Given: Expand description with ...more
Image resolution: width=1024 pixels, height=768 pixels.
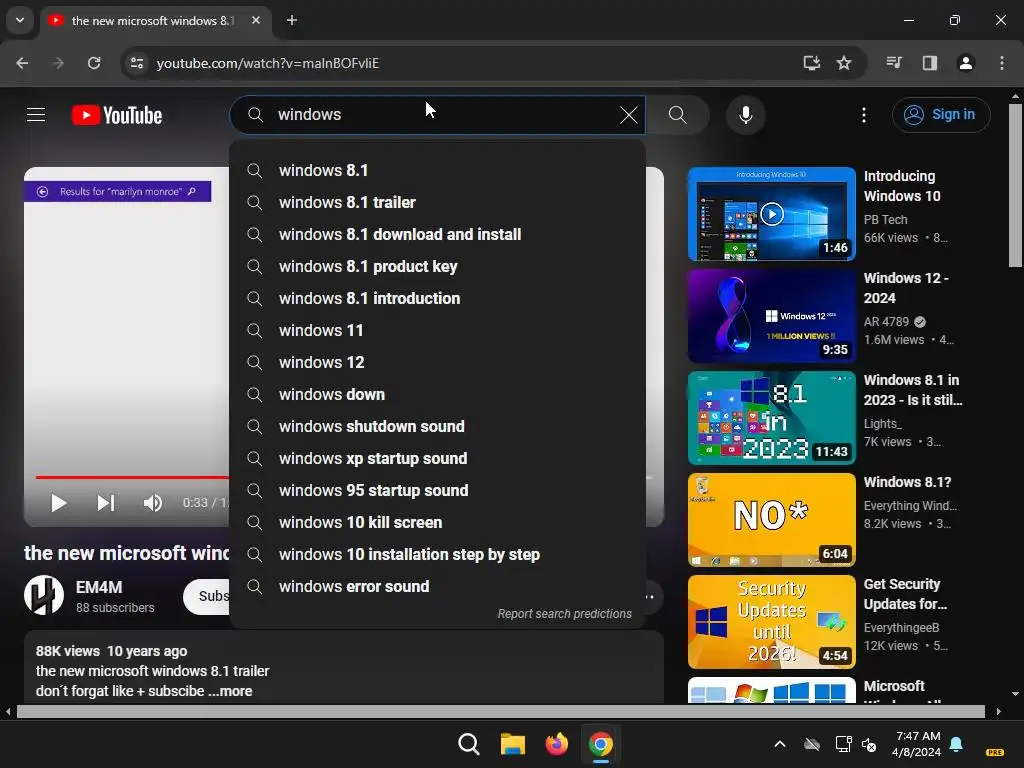Looking at the screenshot, I should pos(230,691).
